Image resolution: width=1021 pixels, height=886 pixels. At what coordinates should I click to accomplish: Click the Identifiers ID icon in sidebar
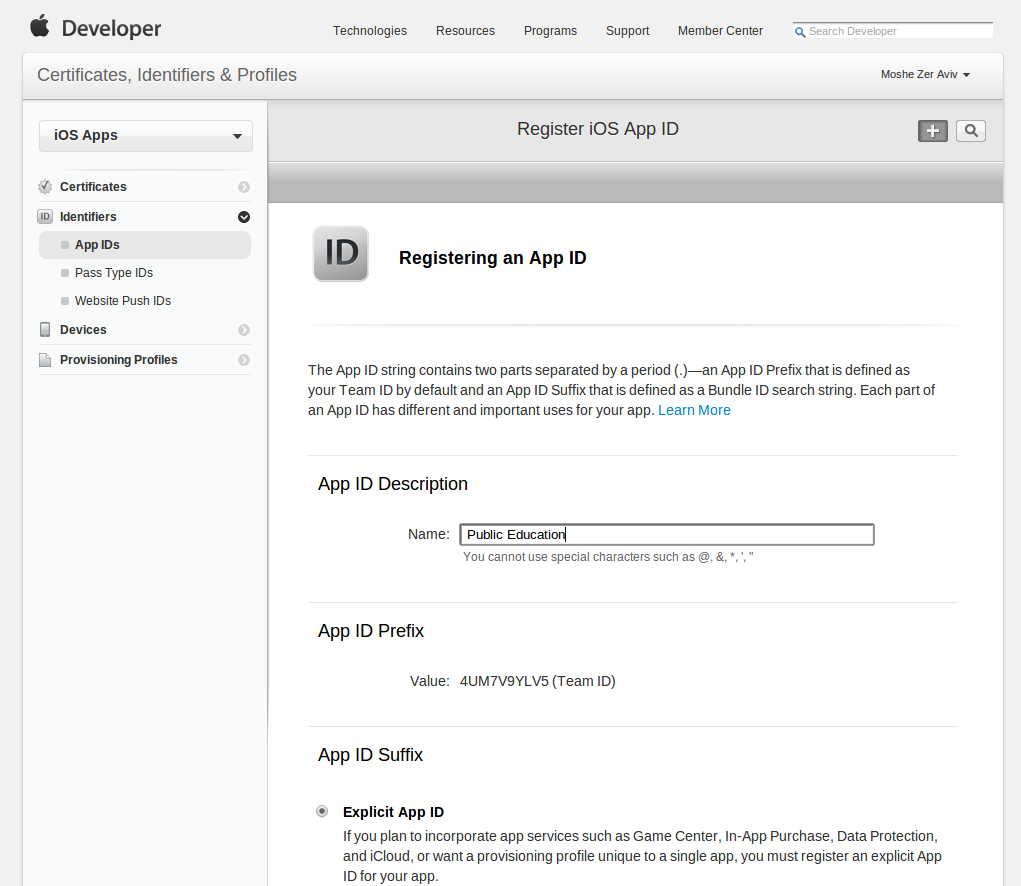pyautogui.click(x=45, y=217)
